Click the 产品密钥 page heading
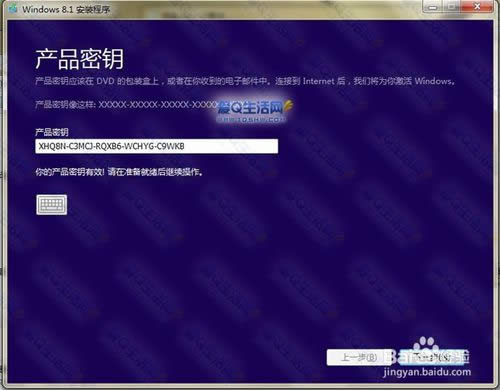 coord(79,59)
